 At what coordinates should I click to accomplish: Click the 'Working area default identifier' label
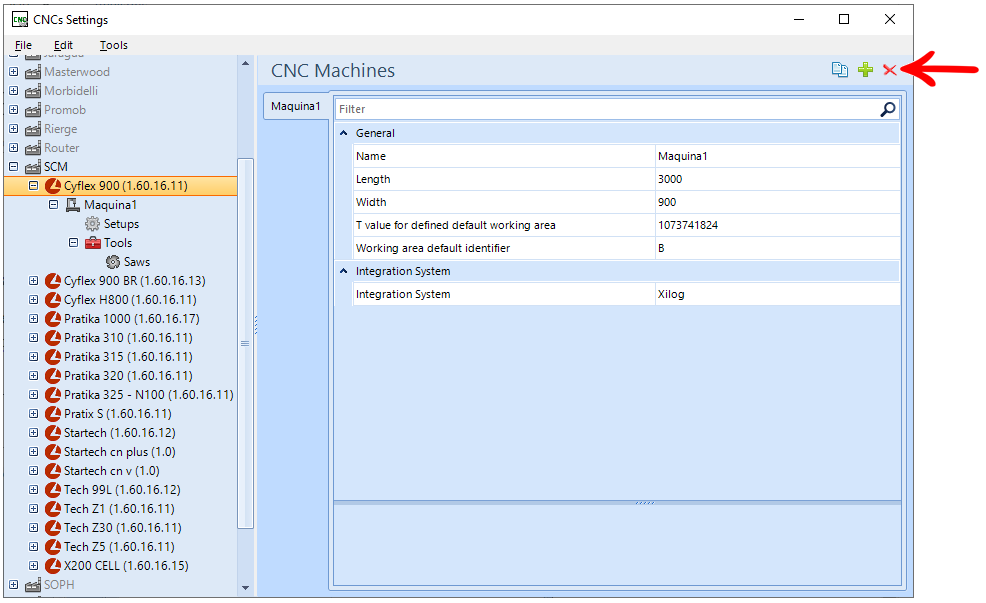tap(433, 248)
